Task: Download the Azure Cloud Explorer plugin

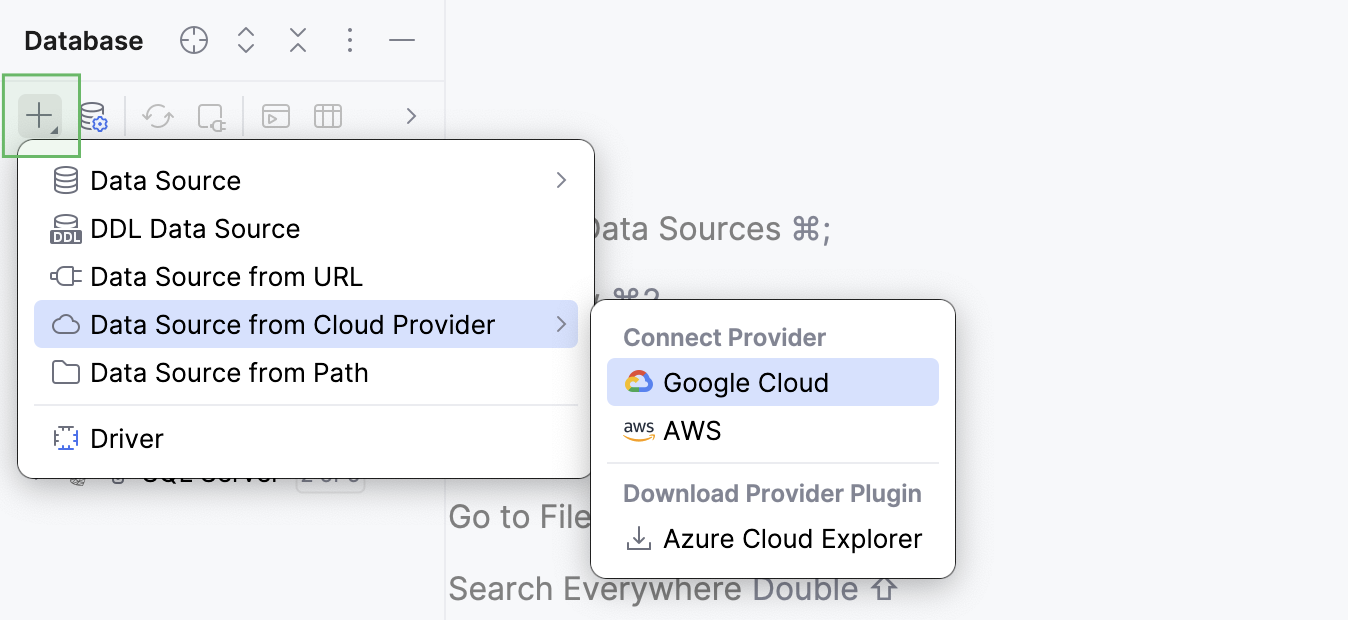Action: tap(791, 539)
